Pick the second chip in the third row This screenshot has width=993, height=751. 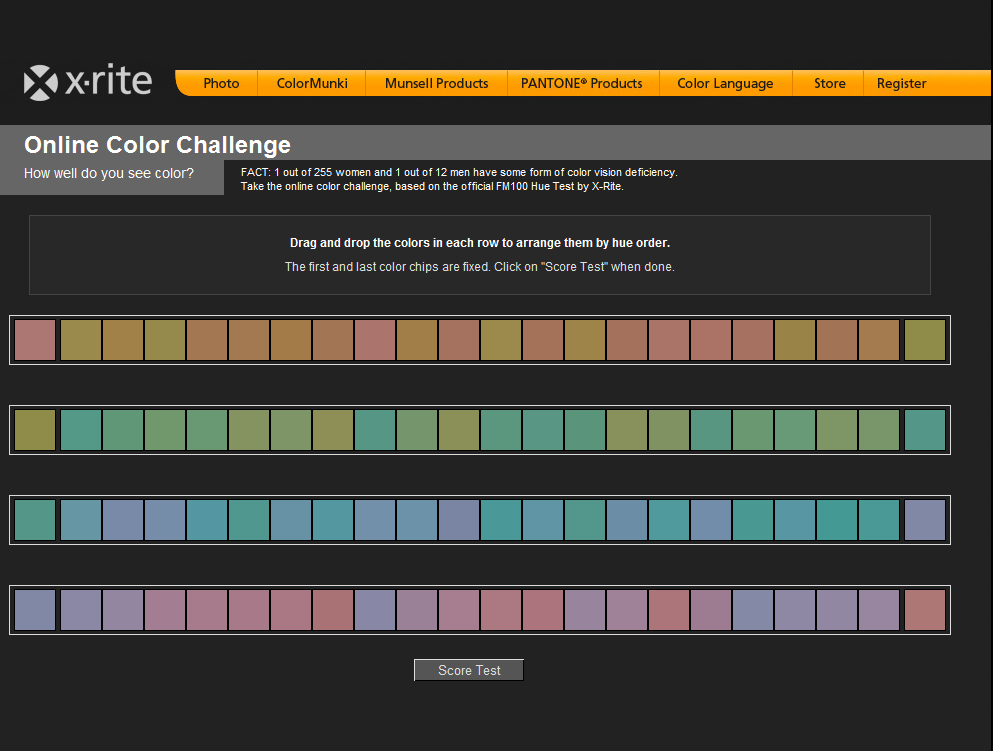coord(81,520)
